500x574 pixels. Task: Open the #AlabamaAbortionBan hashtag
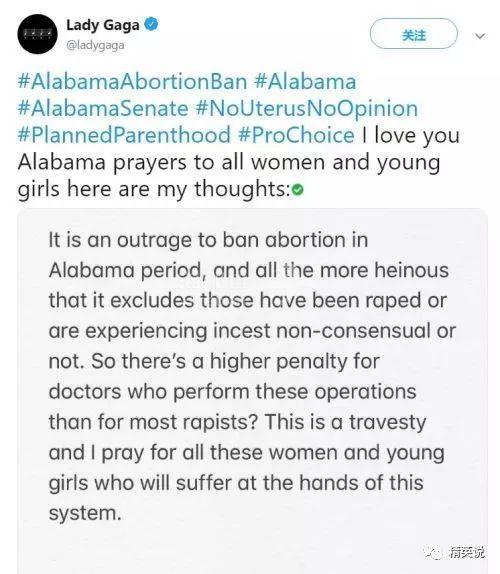(132, 81)
